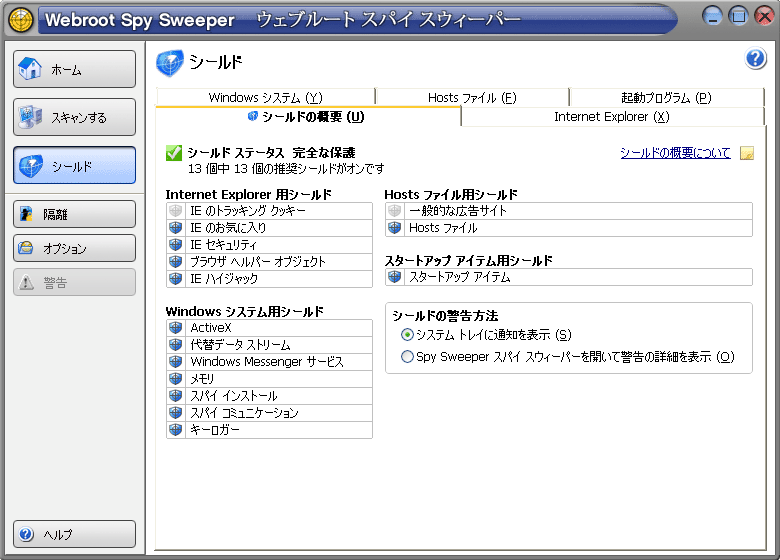Click the スパイ コミュニケーション row text
The width and height of the screenshot is (780, 560).
244,412
